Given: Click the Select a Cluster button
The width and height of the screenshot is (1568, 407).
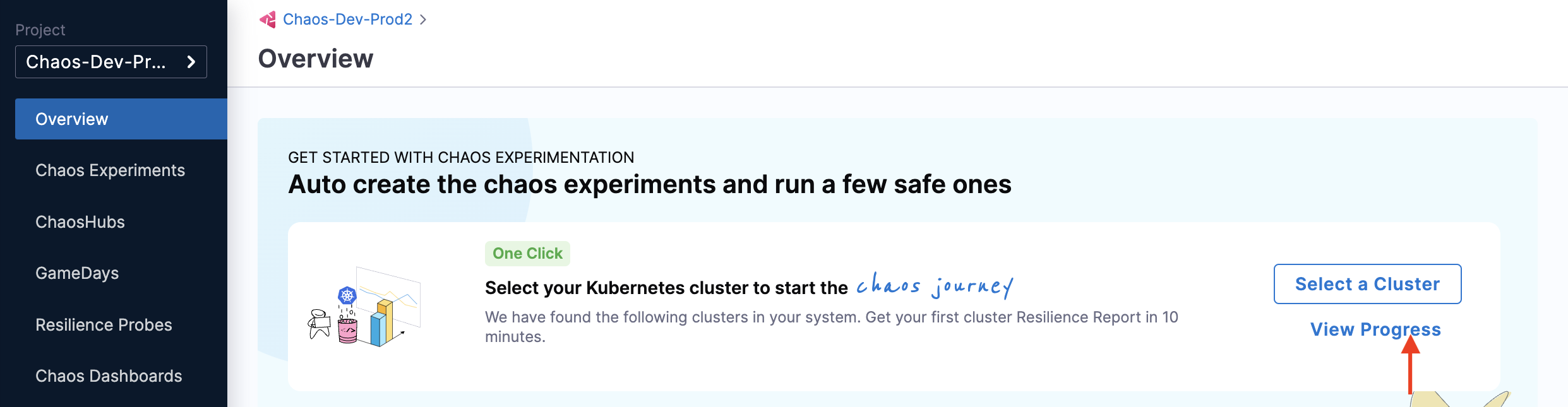Looking at the screenshot, I should pyautogui.click(x=1368, y=284).
